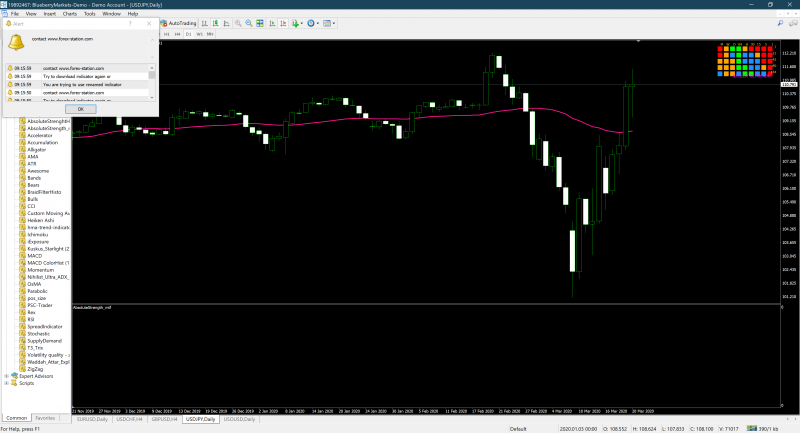The image size is (800, 433).
Task: Click the Awesome indicator icon
Action: 22,171
